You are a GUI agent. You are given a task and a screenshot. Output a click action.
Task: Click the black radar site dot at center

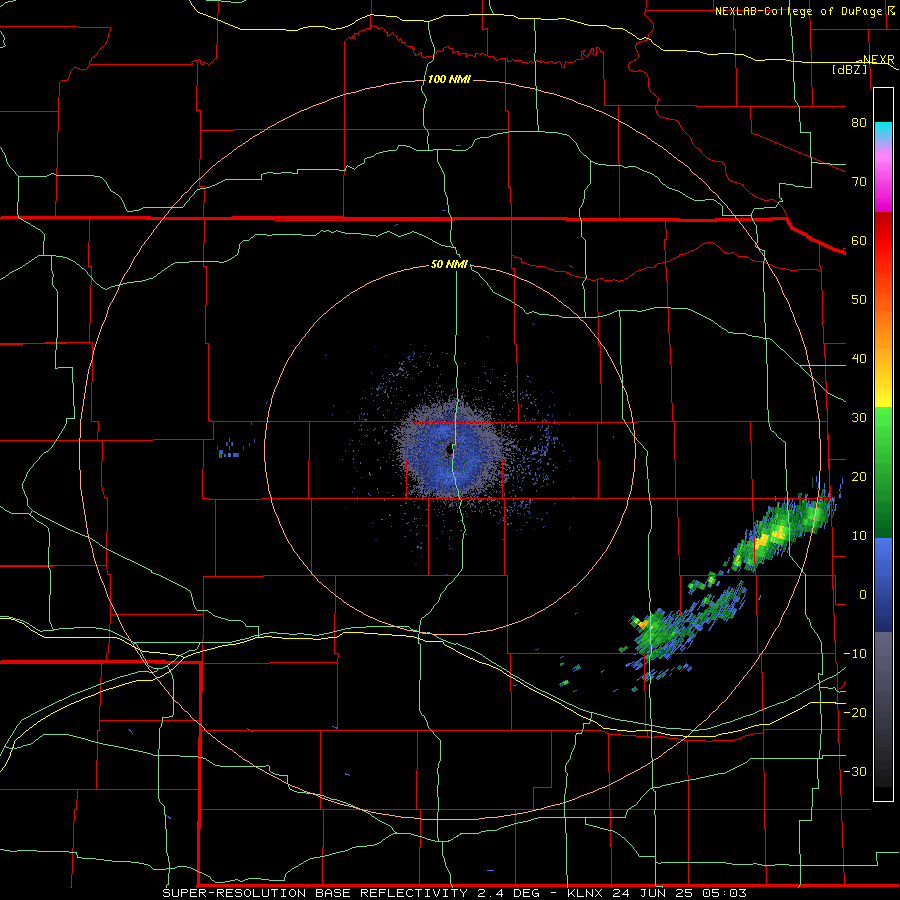pos(449,449)
